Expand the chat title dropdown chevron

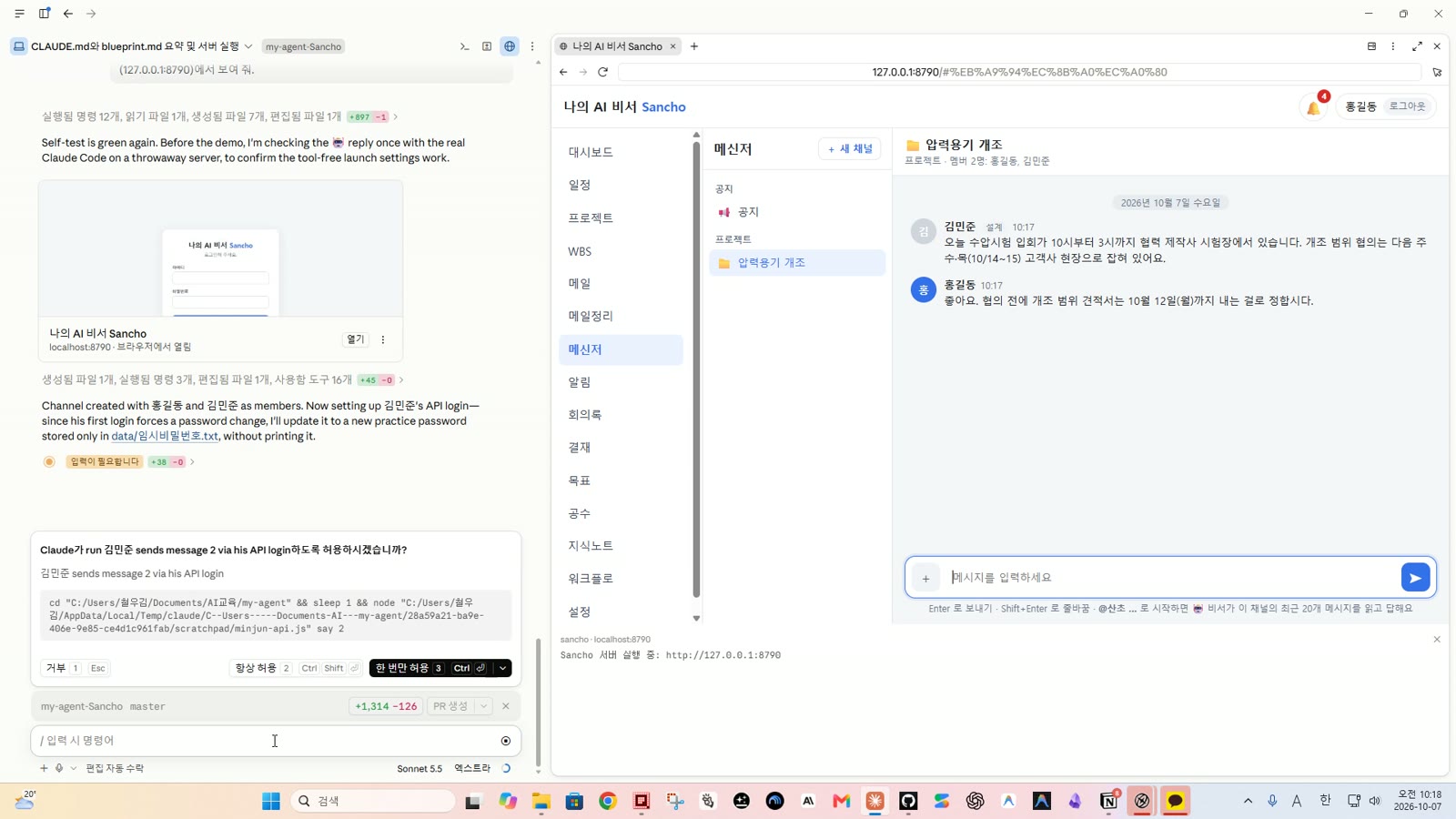(x=248, y=46)
